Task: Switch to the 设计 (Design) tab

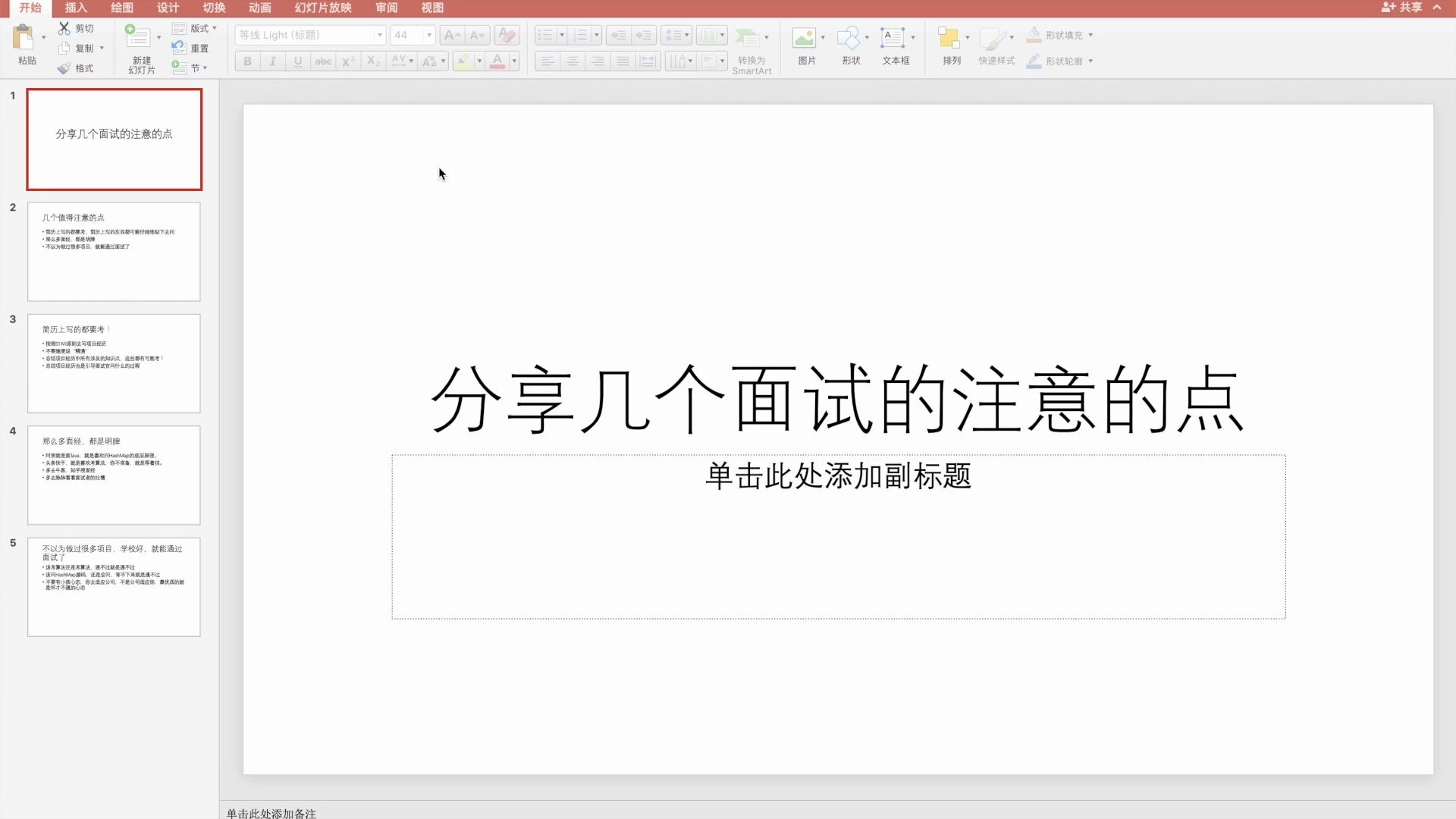Action: pyautogui.click(x=168, y=8)
